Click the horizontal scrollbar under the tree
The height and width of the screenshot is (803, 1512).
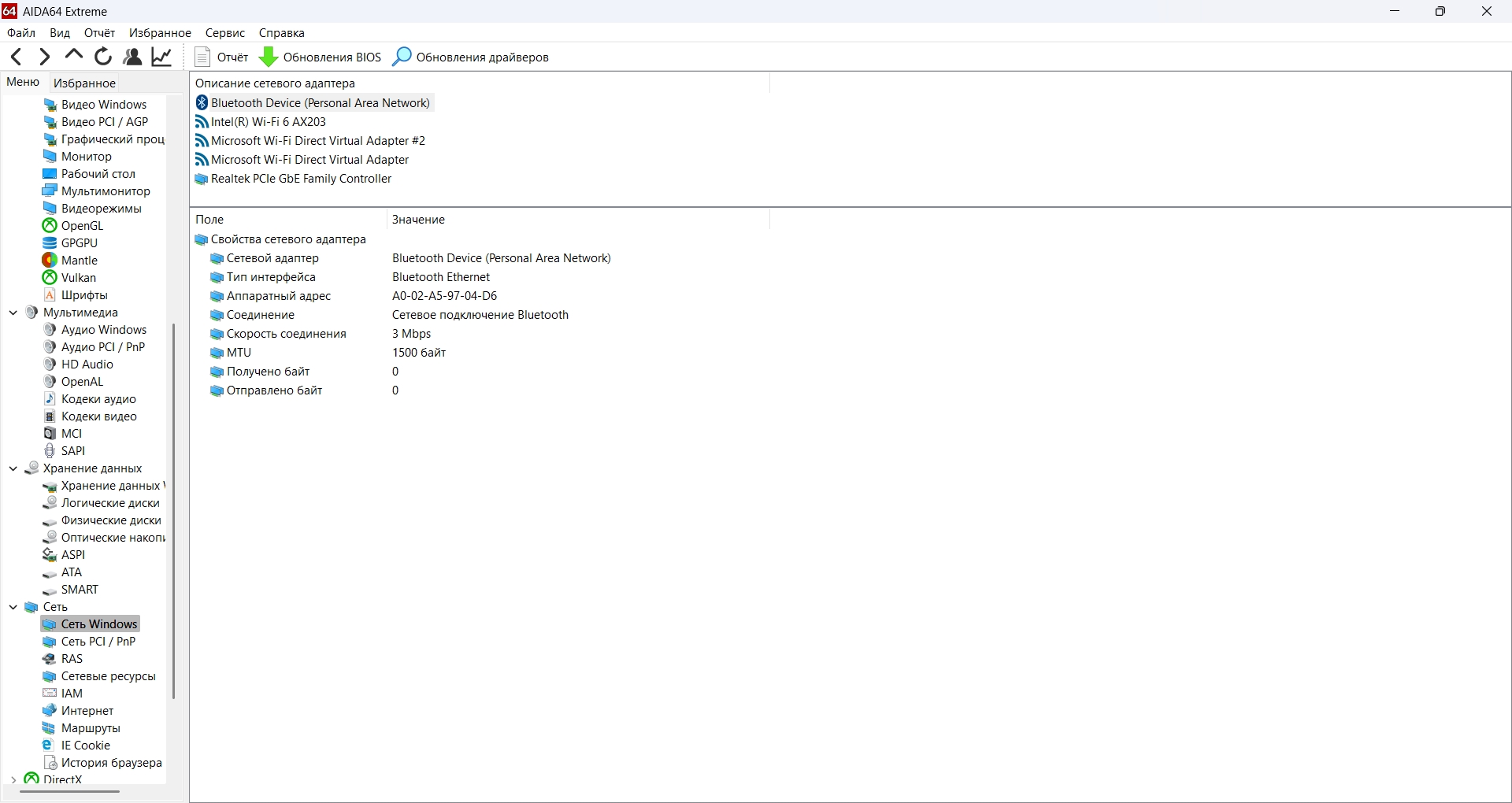click(70, 791)
